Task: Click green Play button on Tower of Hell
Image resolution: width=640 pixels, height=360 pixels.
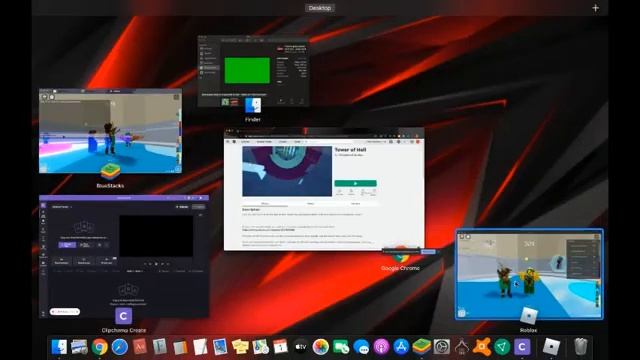Action: (x=356, y=183)
